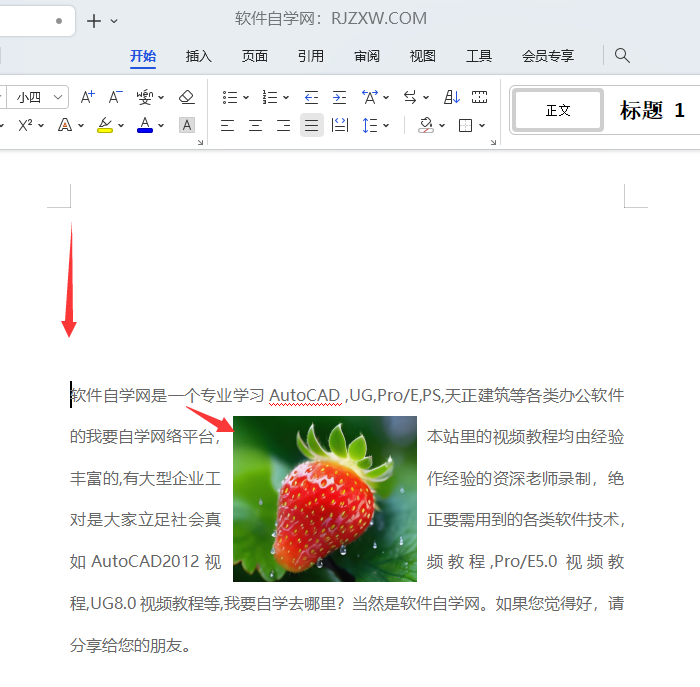Click the borders icon
The height and width of the screenshot is (687, 700).
point(465,125)
